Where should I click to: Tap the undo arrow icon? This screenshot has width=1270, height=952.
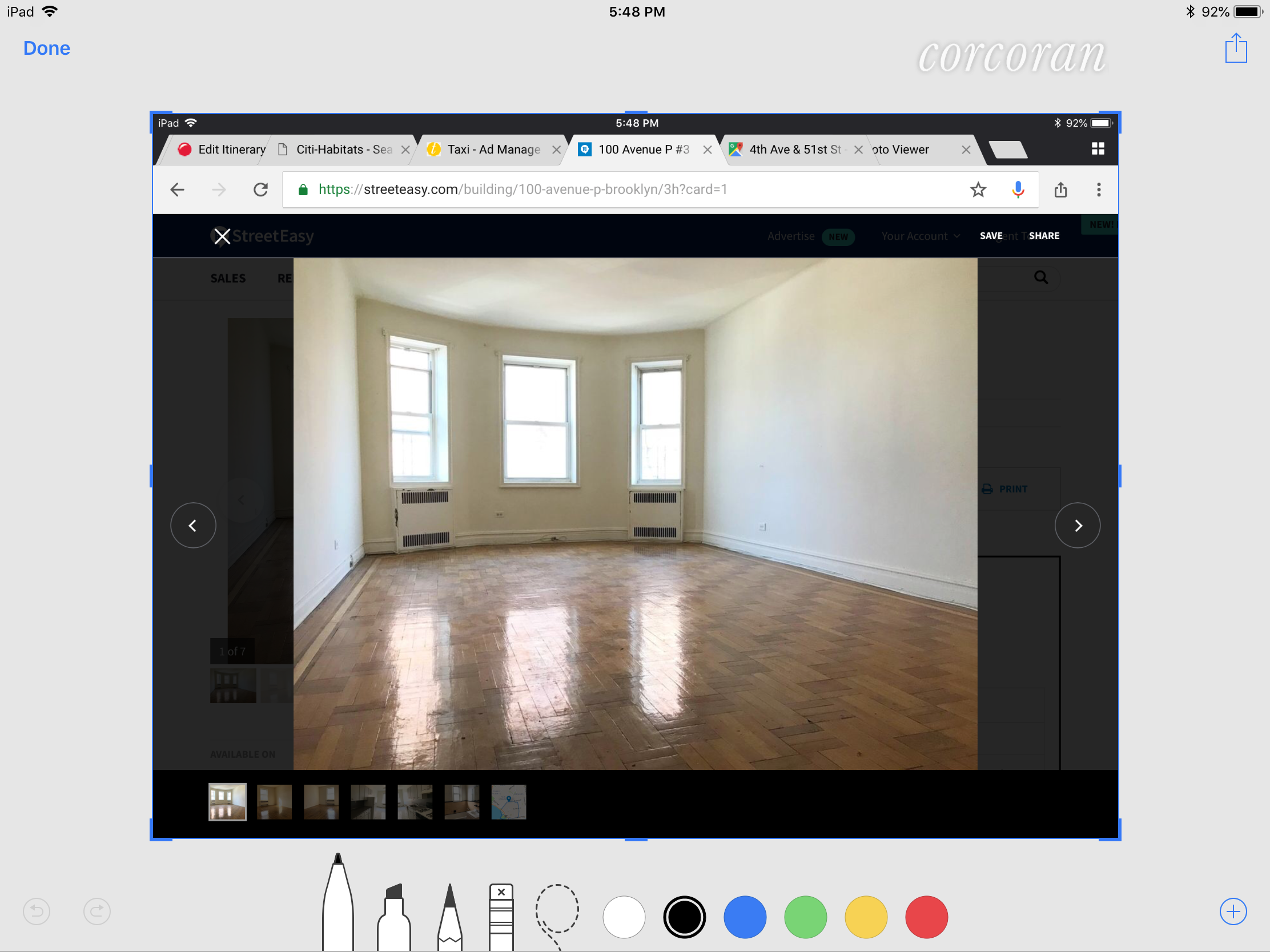37,911
